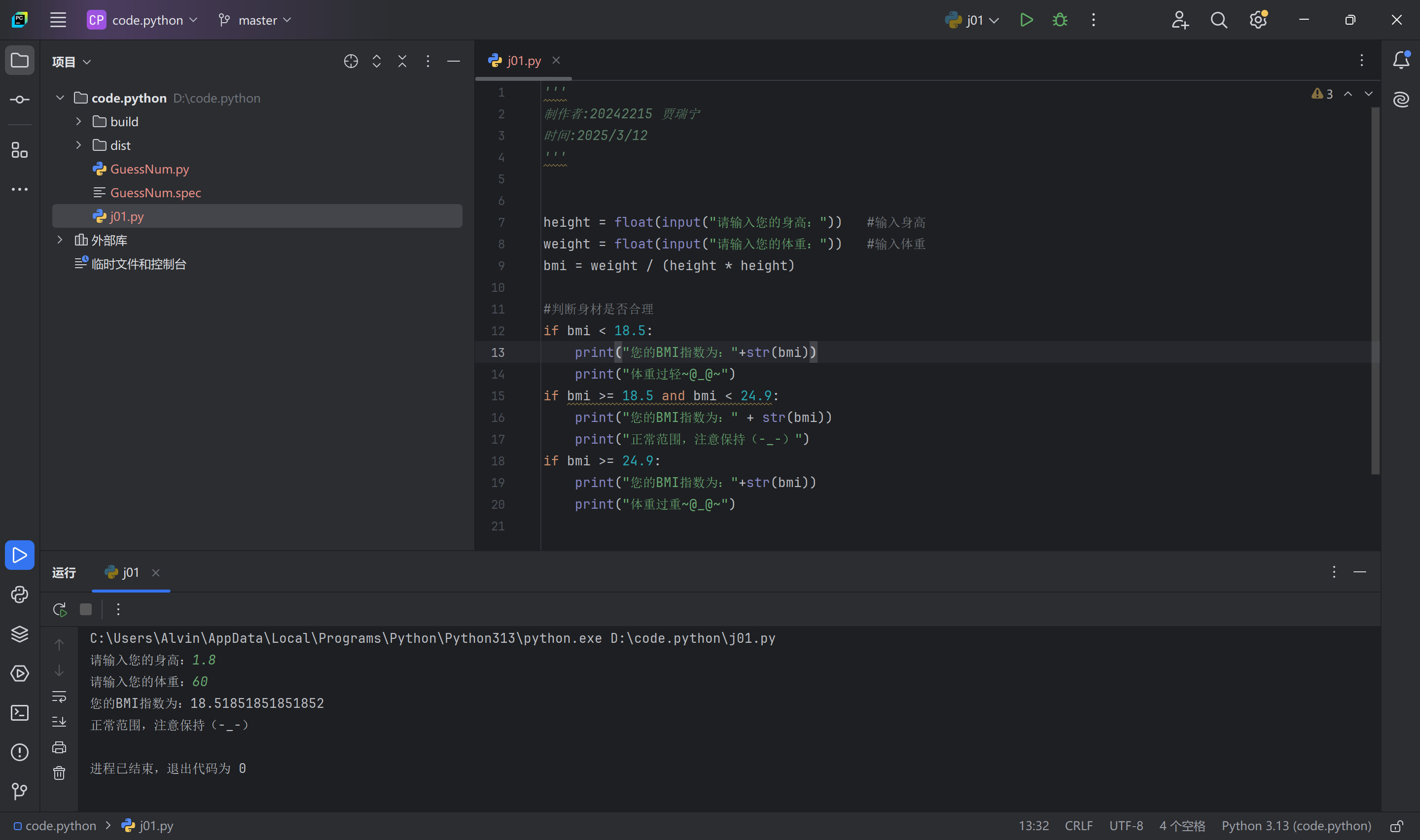Toggle the read-only lock in status bar
Screen dimensions: 1420x840
1397,826
